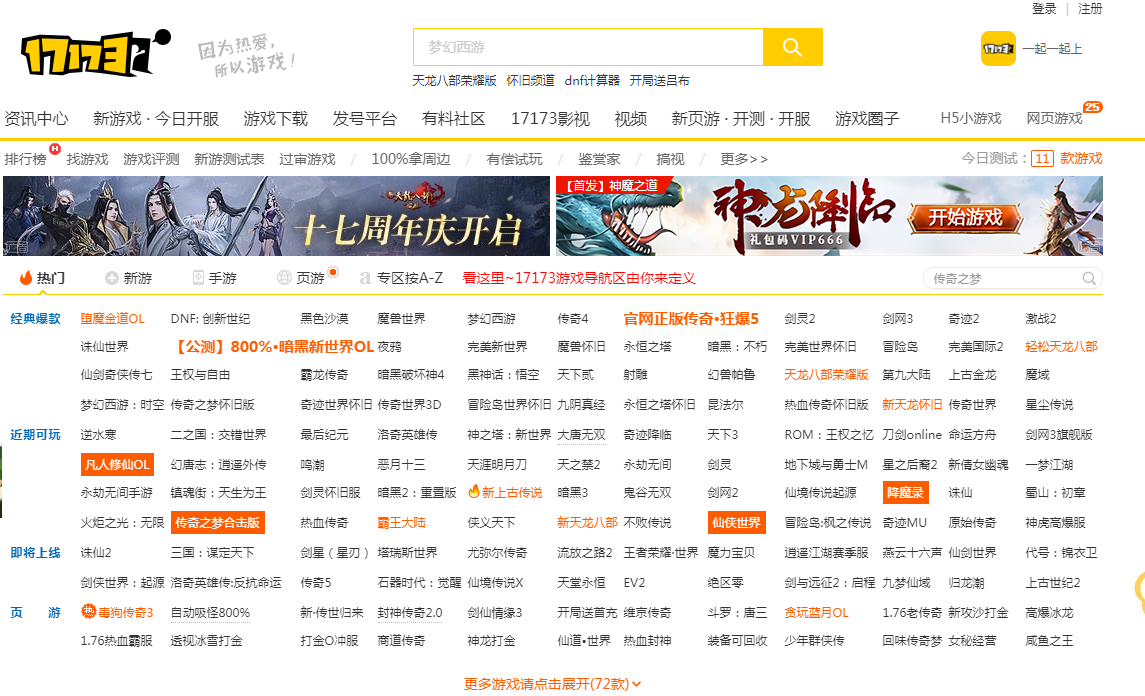
Task: Click the yellow search magnifier button
Action: click(x=792, y=47)
